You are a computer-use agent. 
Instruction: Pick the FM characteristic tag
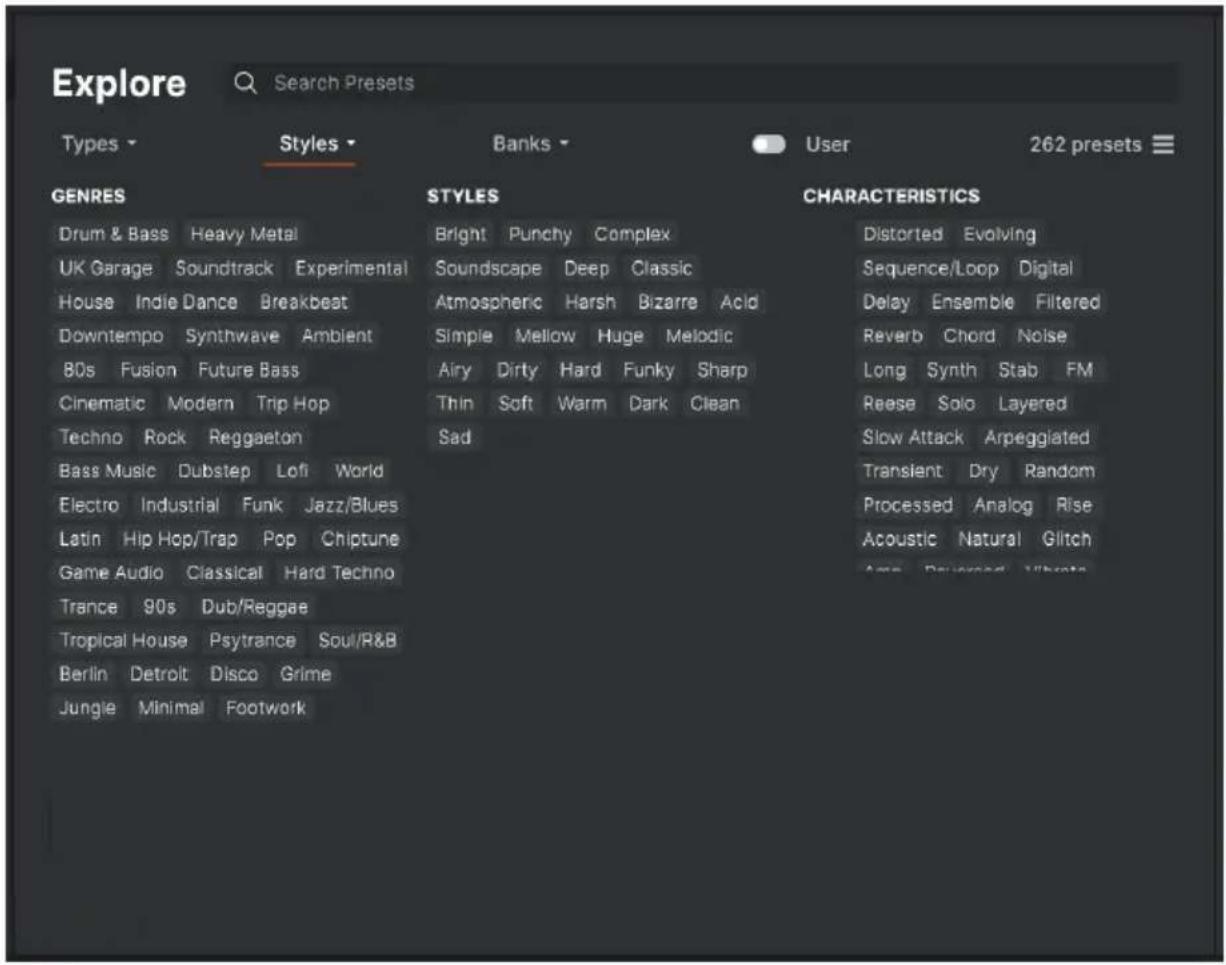pyautogui.click(x=1079, y=370)
